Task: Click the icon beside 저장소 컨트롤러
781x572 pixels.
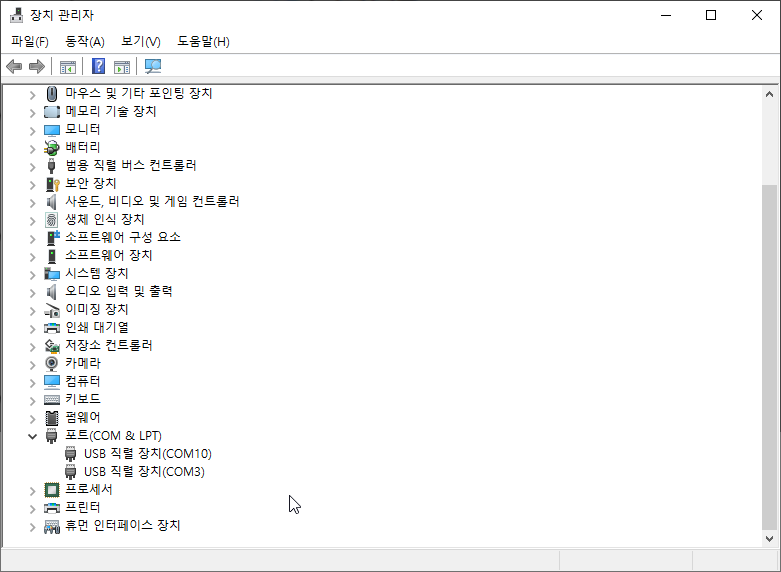Action: [x=52, y=346]
